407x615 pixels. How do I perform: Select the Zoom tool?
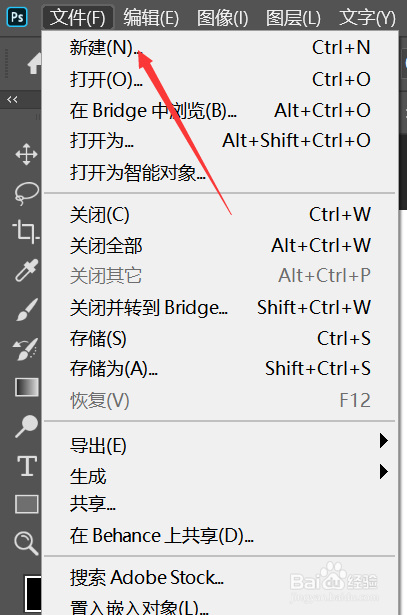(26, 543)
